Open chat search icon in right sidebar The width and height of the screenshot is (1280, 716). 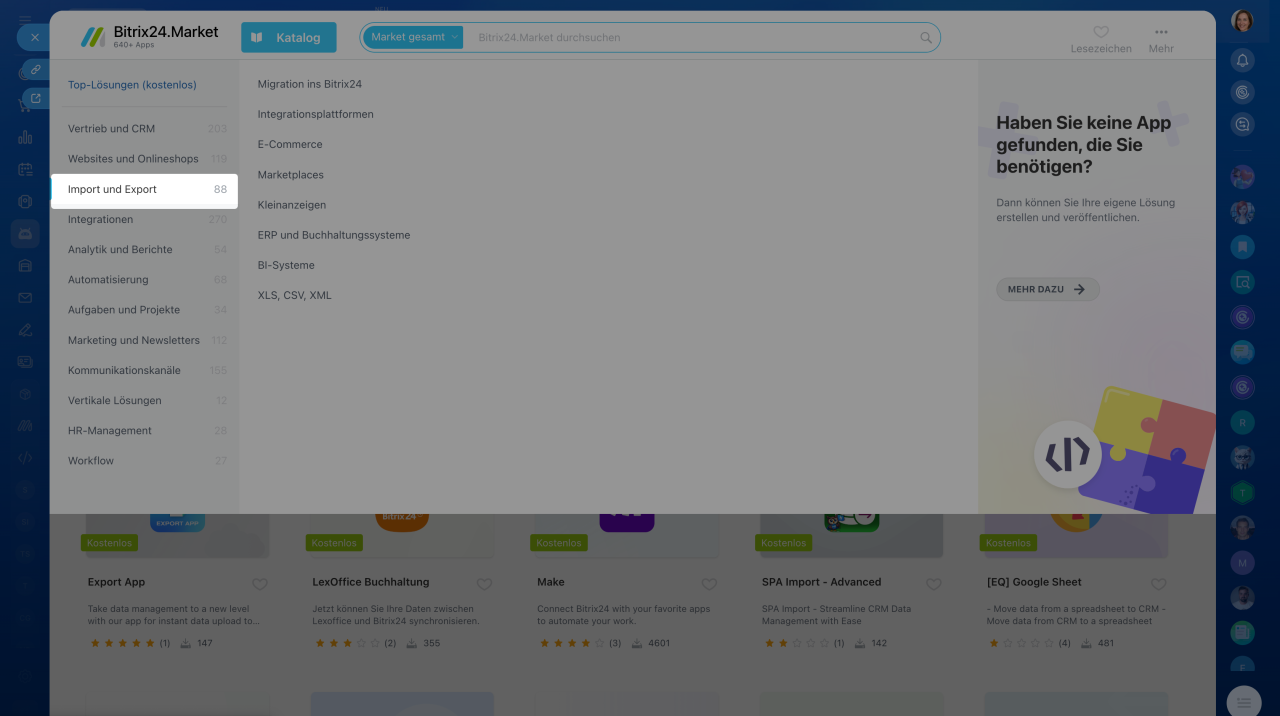(x=1243, y=125)
